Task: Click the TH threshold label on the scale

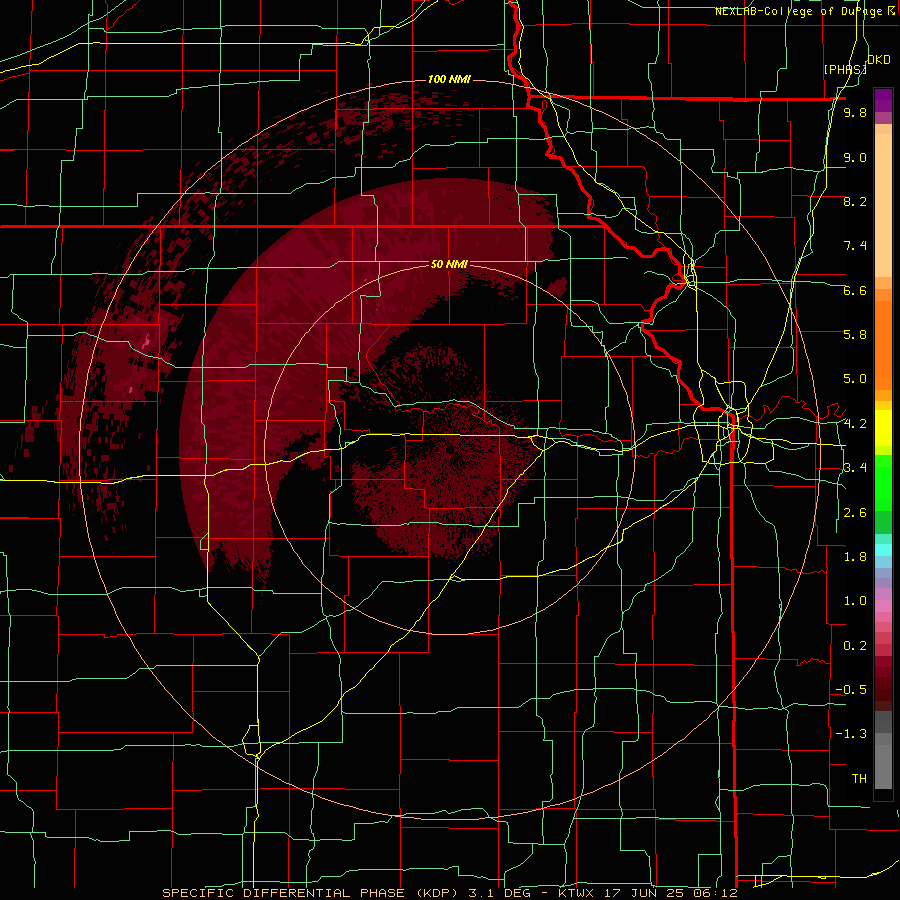Action: coord(859,778)
